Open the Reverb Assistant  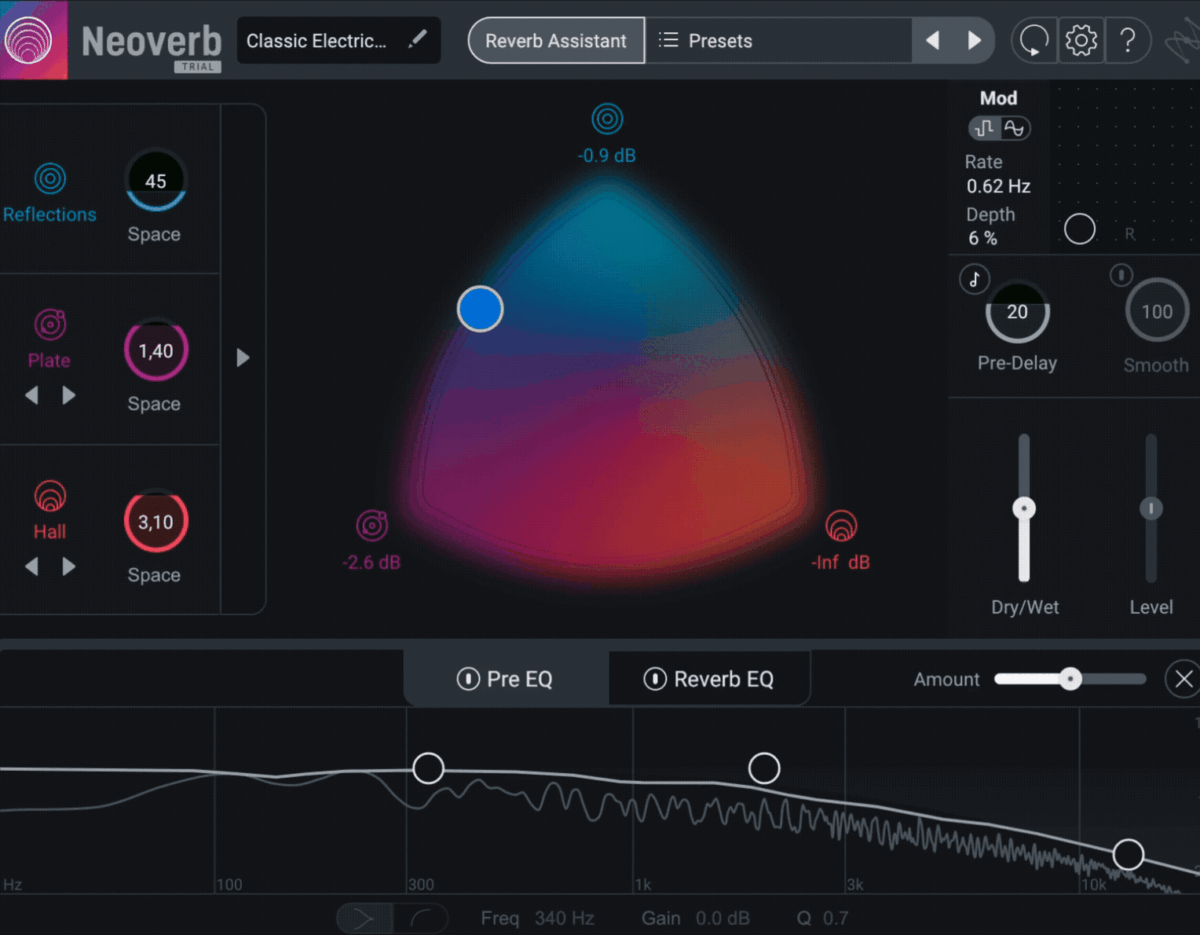tap(556, 41)
